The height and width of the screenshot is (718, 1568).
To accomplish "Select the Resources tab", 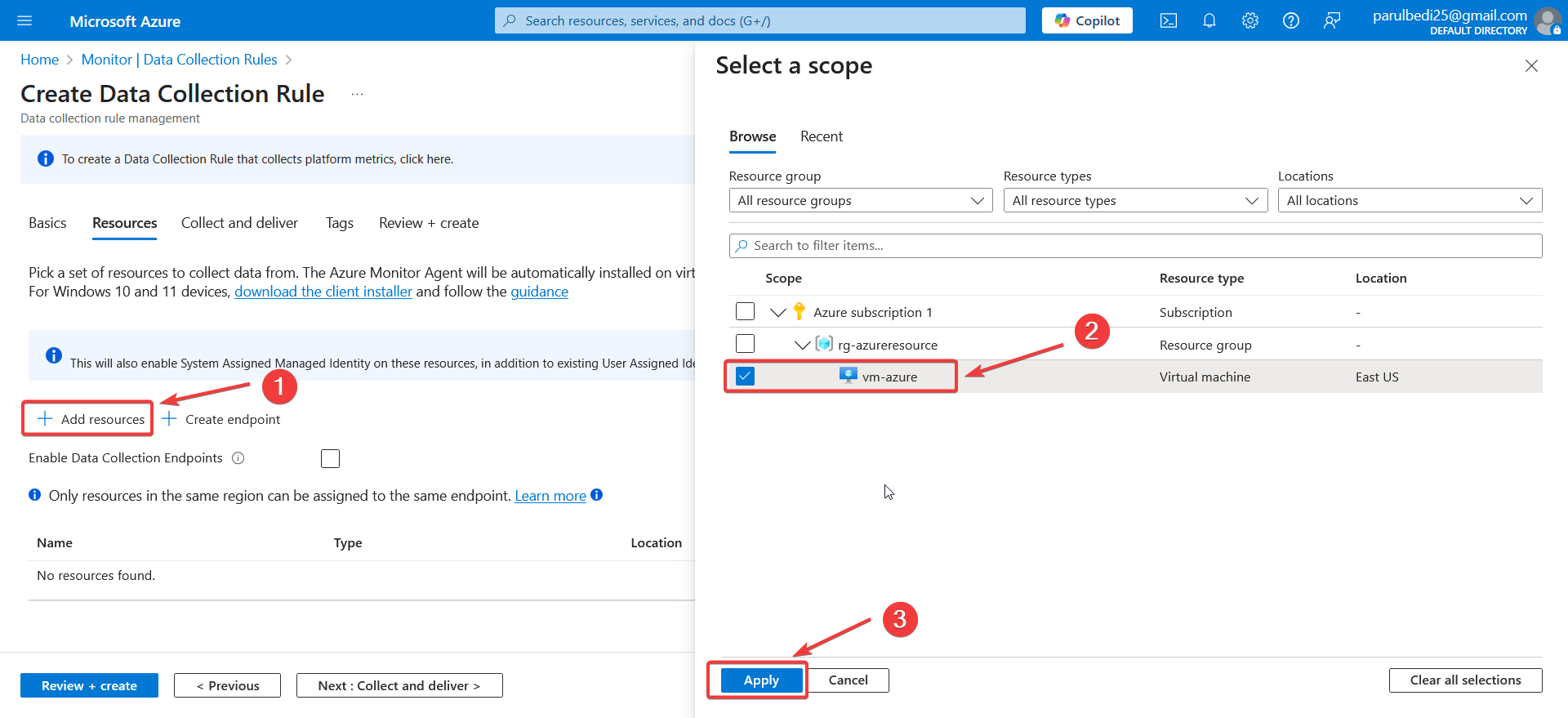I will click(x=124, y=223).
